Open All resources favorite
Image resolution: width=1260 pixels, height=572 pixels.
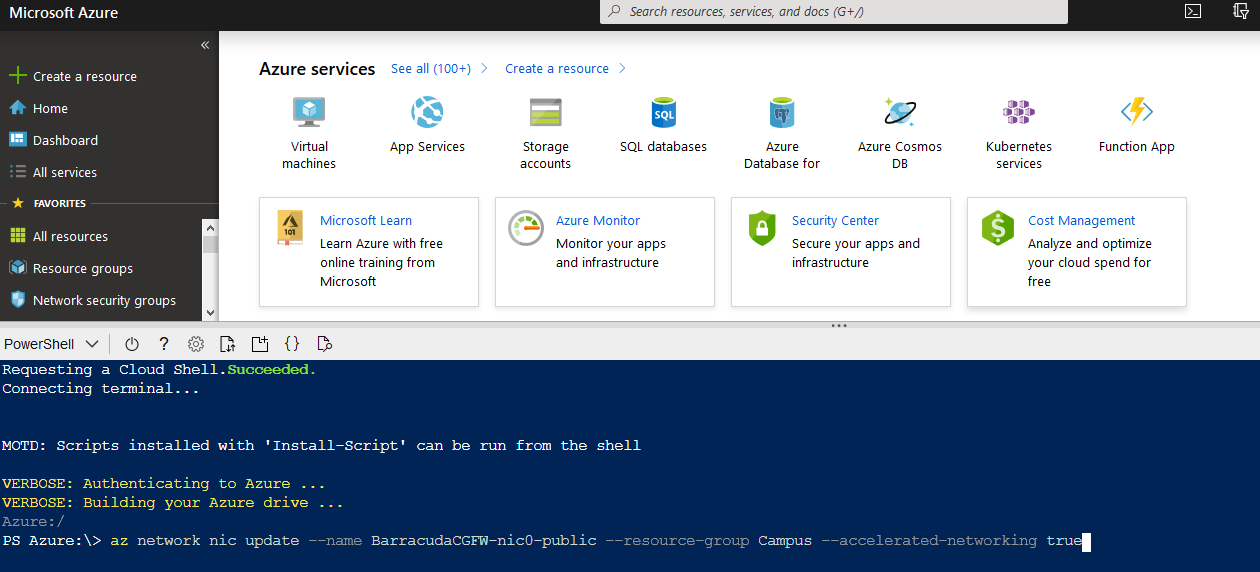[70, 236]
